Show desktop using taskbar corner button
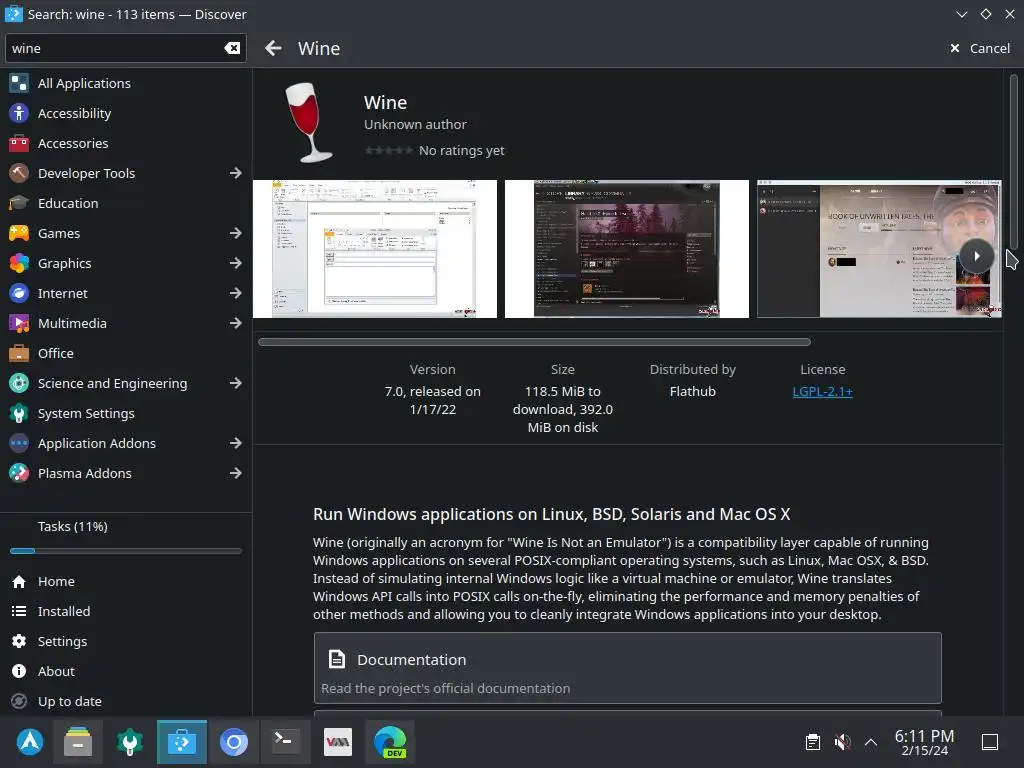The height and width of the screenshot is (768, 1024). [x=990, y=742]
